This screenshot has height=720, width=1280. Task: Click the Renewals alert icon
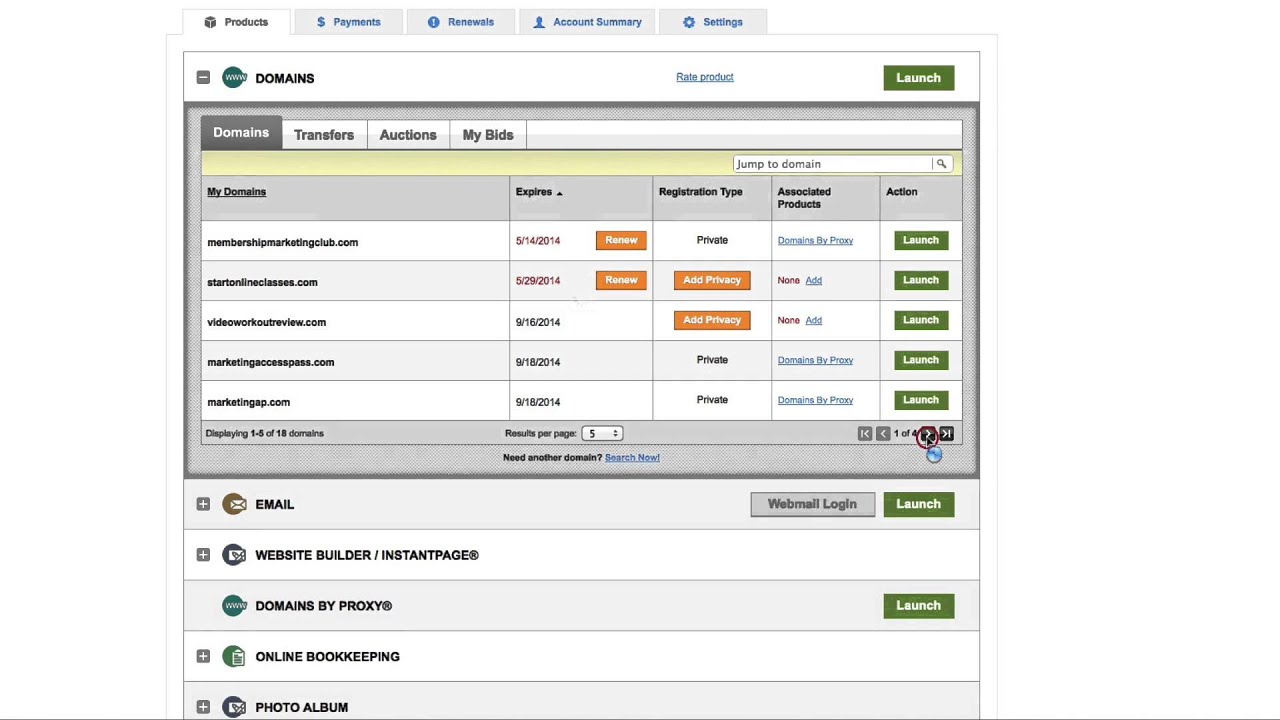point(433,22)
